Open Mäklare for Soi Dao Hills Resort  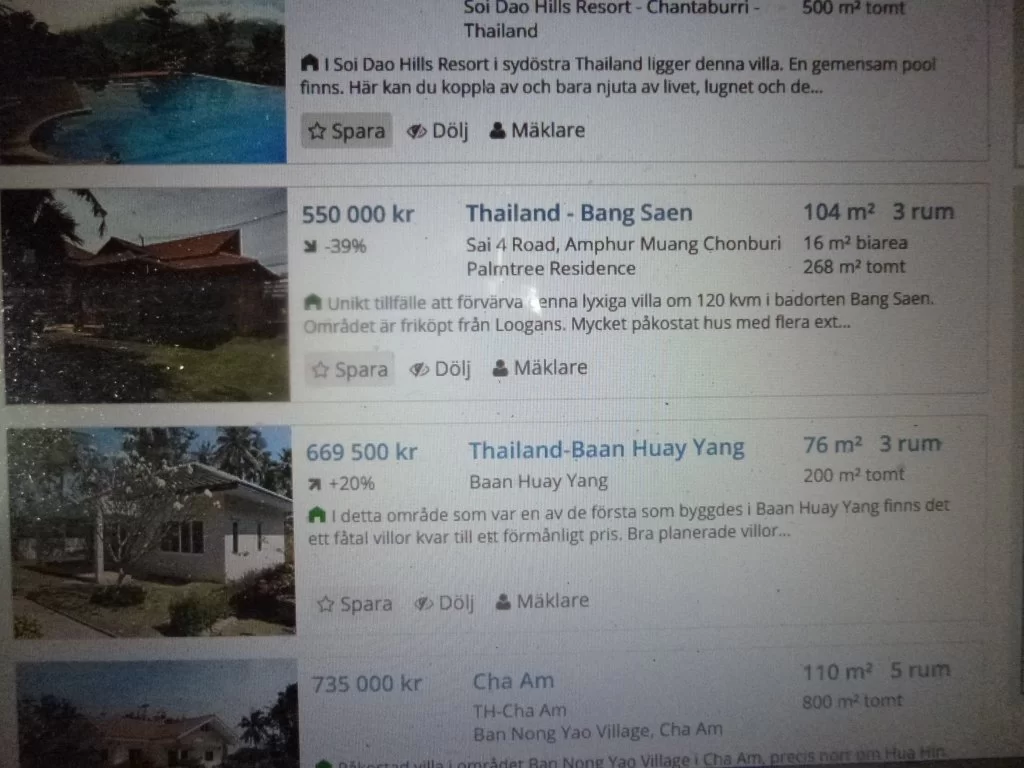[x=537, y=130]
